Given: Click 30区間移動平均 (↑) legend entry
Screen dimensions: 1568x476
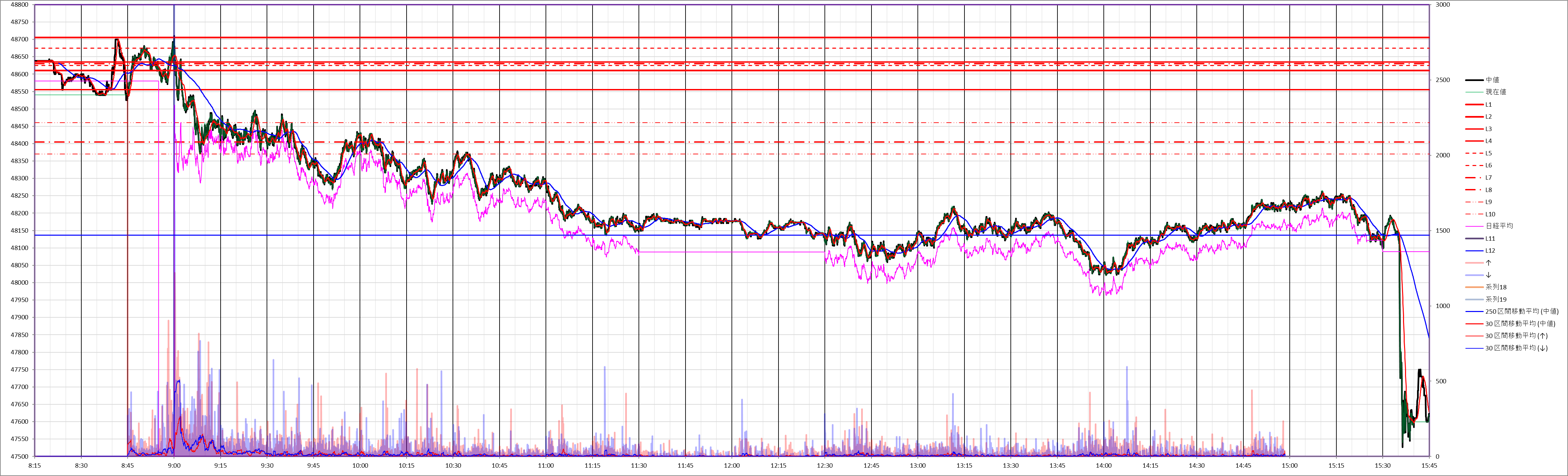Looking at the screenshot, I should pos(1516,336).
